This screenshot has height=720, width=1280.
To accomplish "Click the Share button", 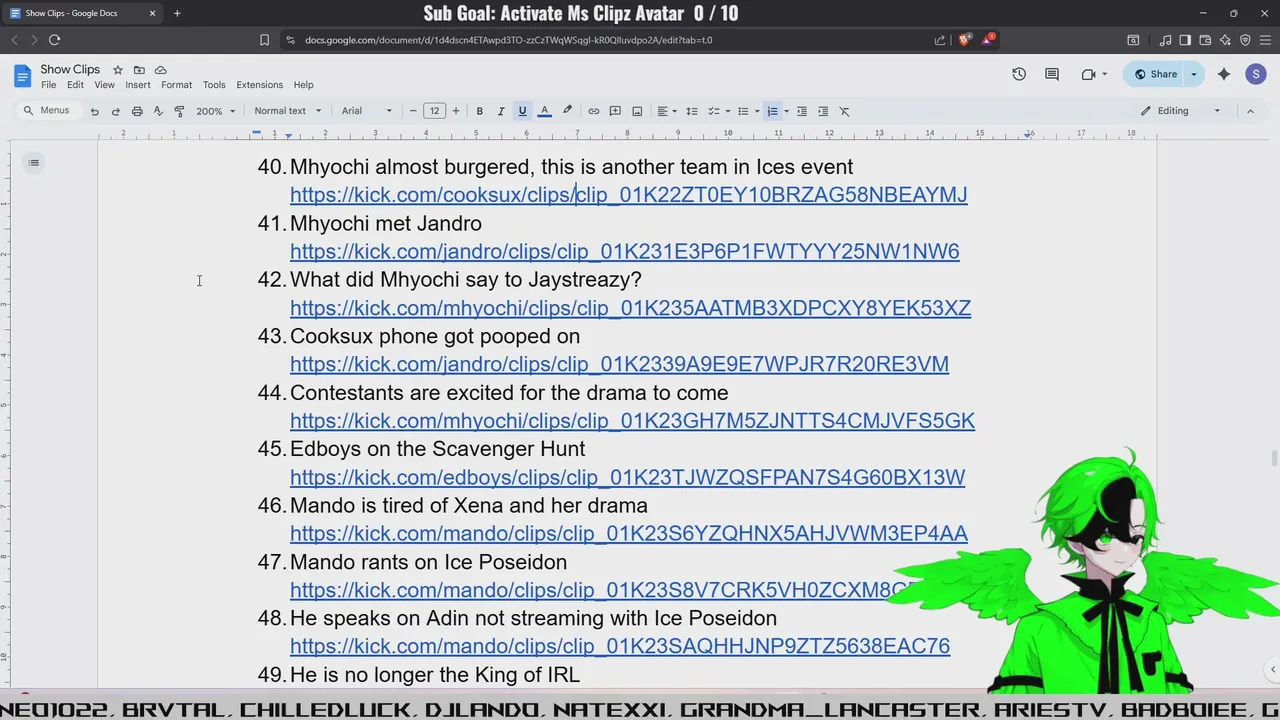I will point(1154,74).
